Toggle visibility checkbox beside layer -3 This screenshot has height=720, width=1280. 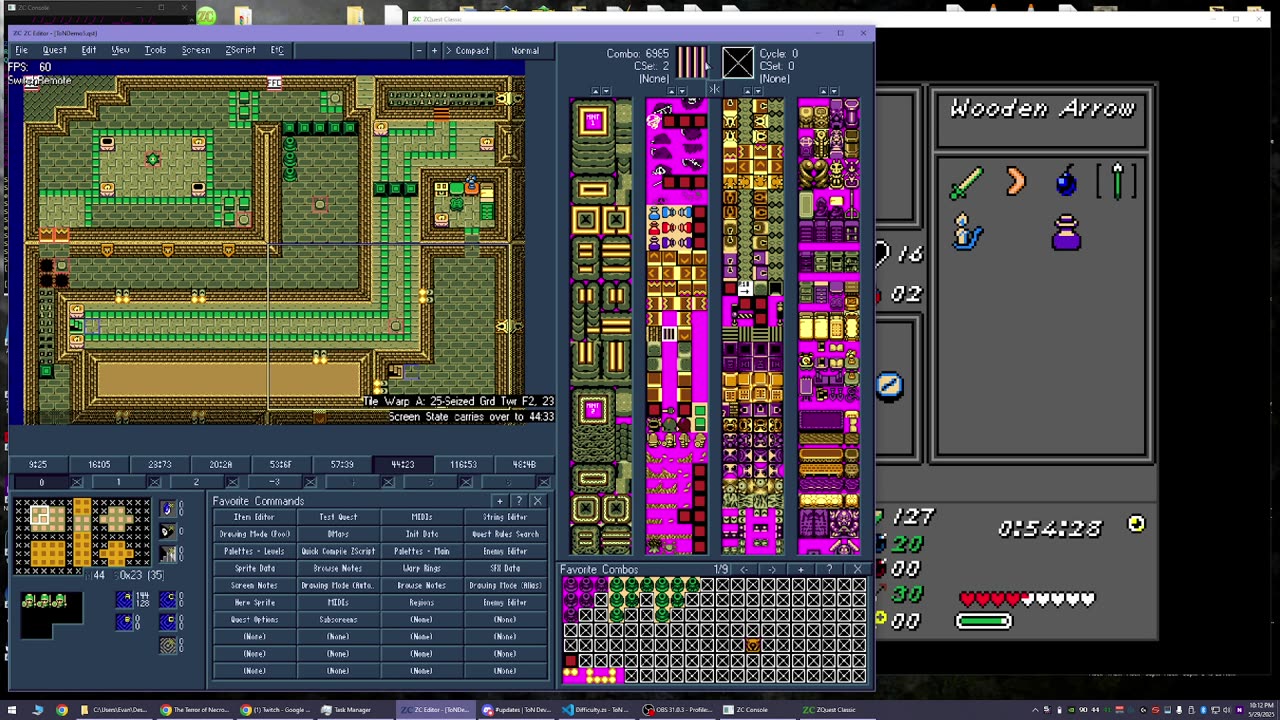(x=310, y=483)
